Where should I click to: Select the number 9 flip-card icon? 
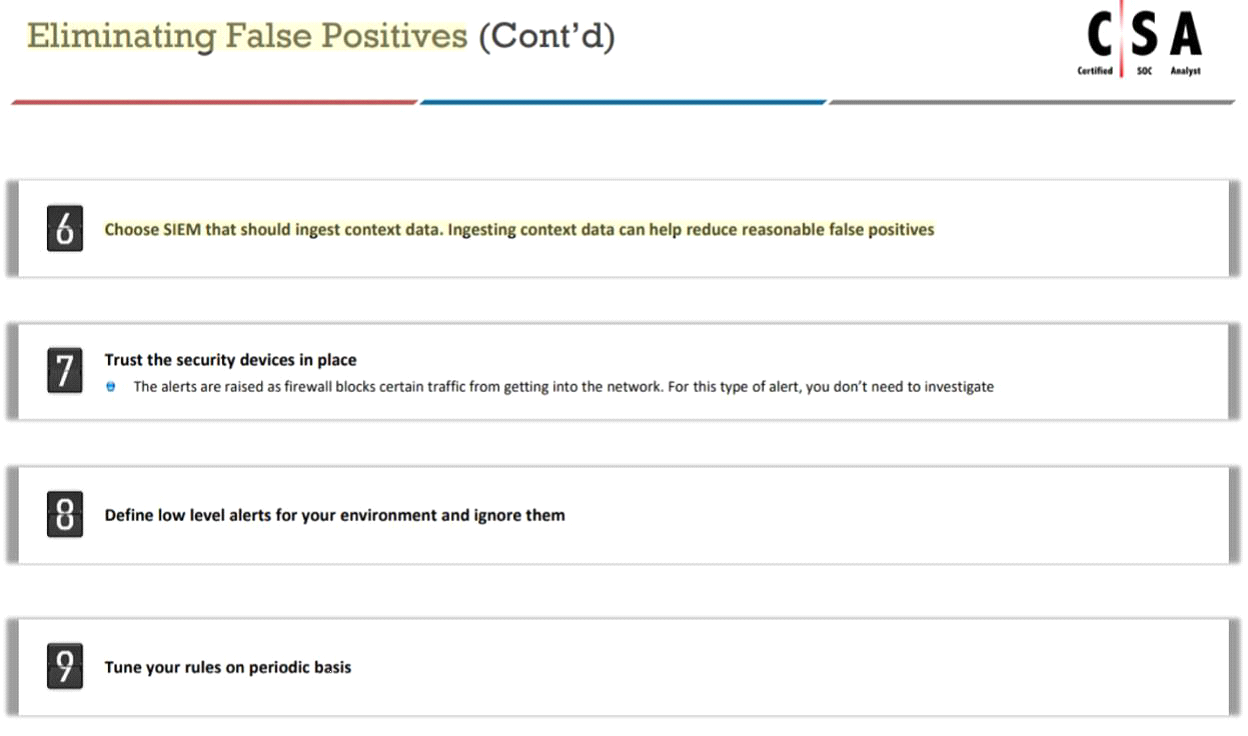point(65,667)
